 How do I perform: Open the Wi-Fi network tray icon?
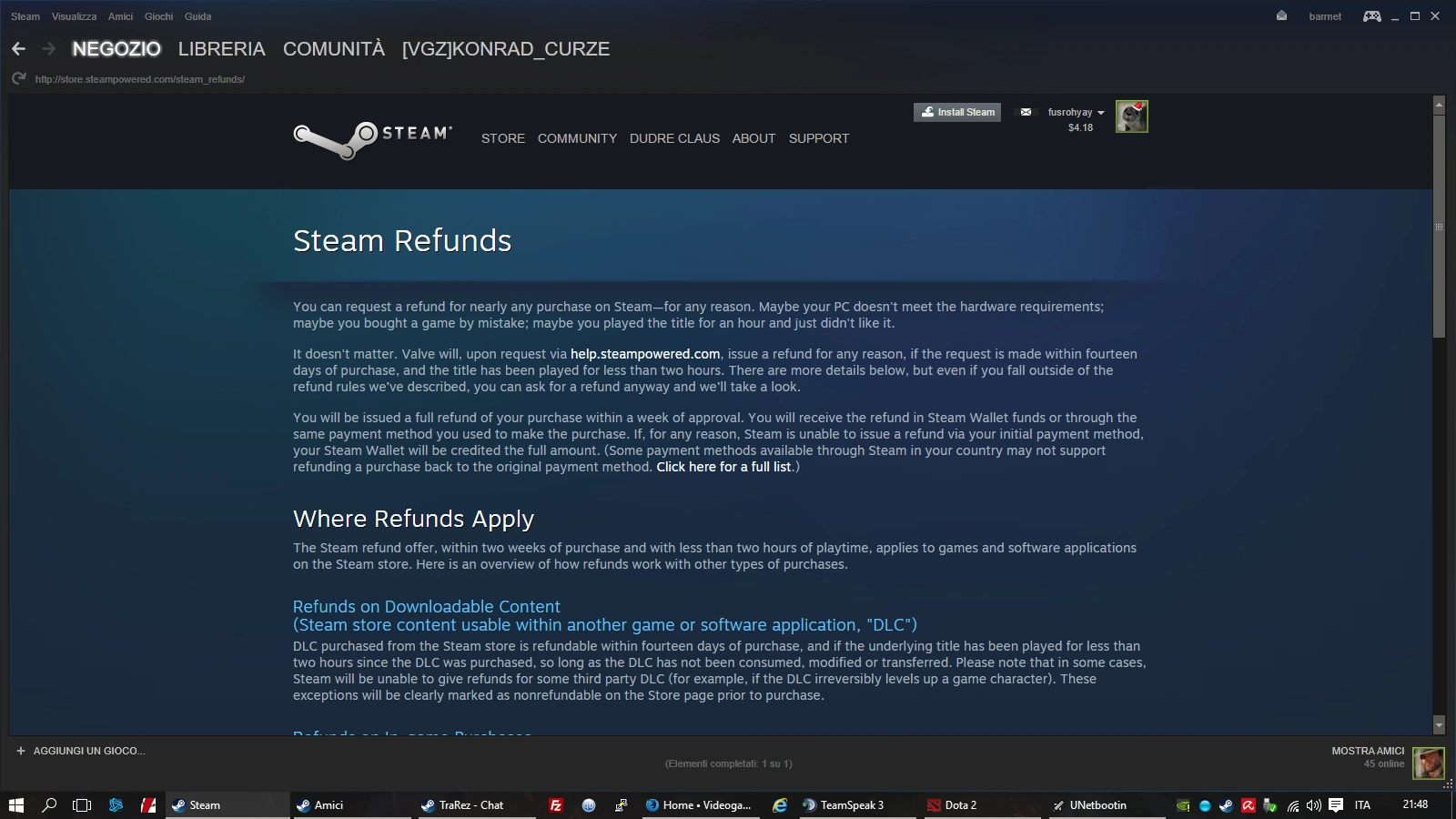click(x=1293, y=805)
